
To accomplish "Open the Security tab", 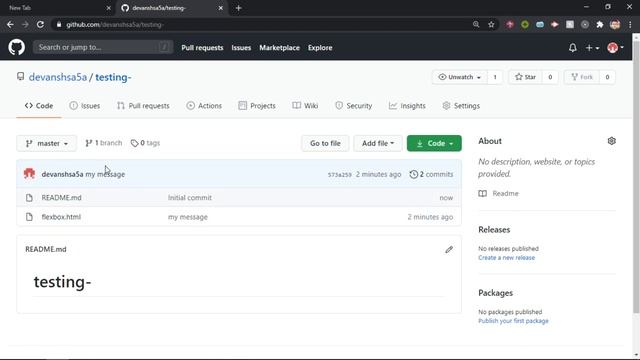I will pos(353,106).
